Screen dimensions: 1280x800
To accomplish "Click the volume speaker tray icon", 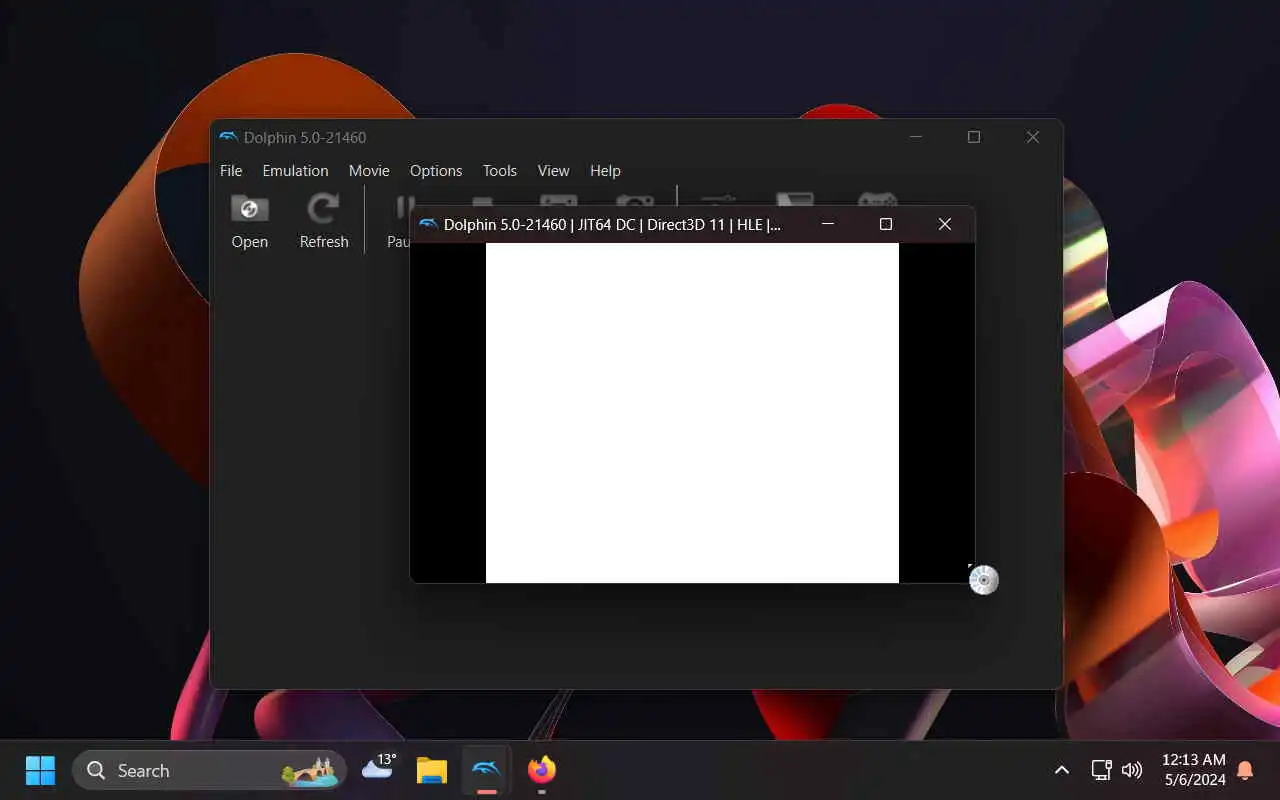I will (1132, 770).
